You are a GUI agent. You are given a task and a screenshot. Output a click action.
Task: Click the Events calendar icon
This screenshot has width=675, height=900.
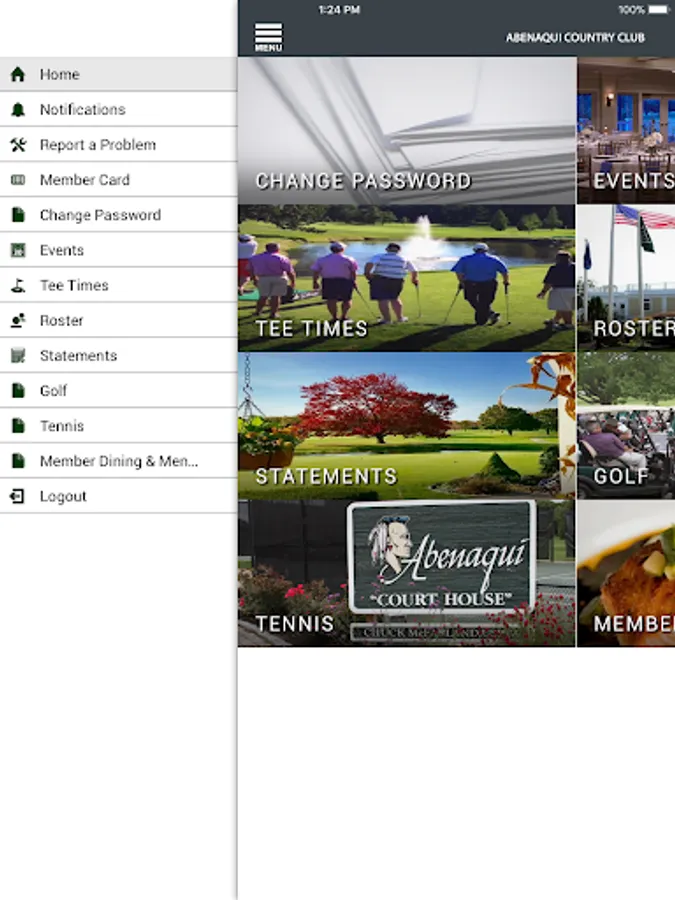pyautogui.click(x=18, y=250)
